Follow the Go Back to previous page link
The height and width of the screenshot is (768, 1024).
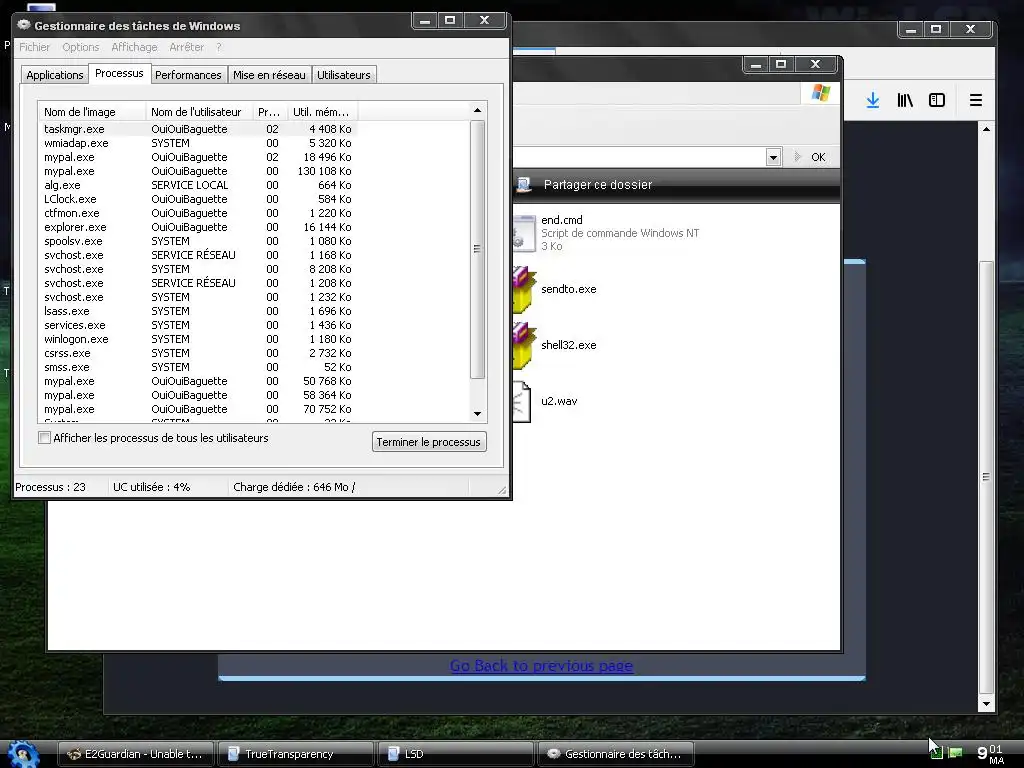pyautogui.click(x=541, y=665)
